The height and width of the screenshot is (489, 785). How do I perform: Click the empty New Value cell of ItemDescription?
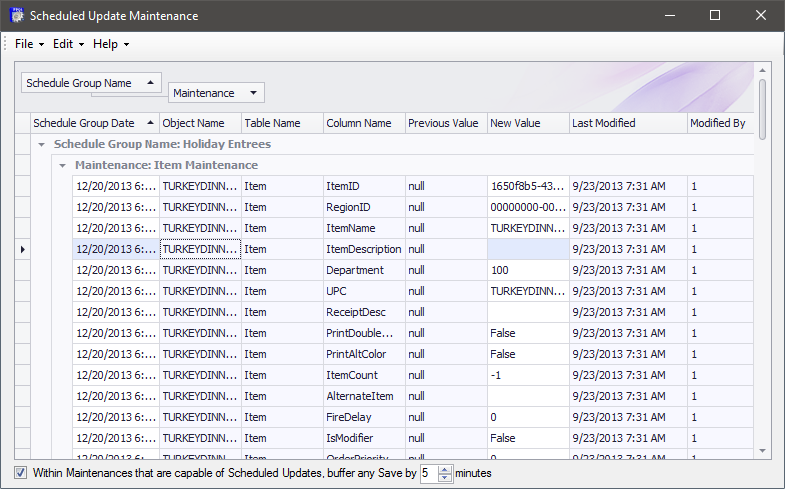pos(528,249)
